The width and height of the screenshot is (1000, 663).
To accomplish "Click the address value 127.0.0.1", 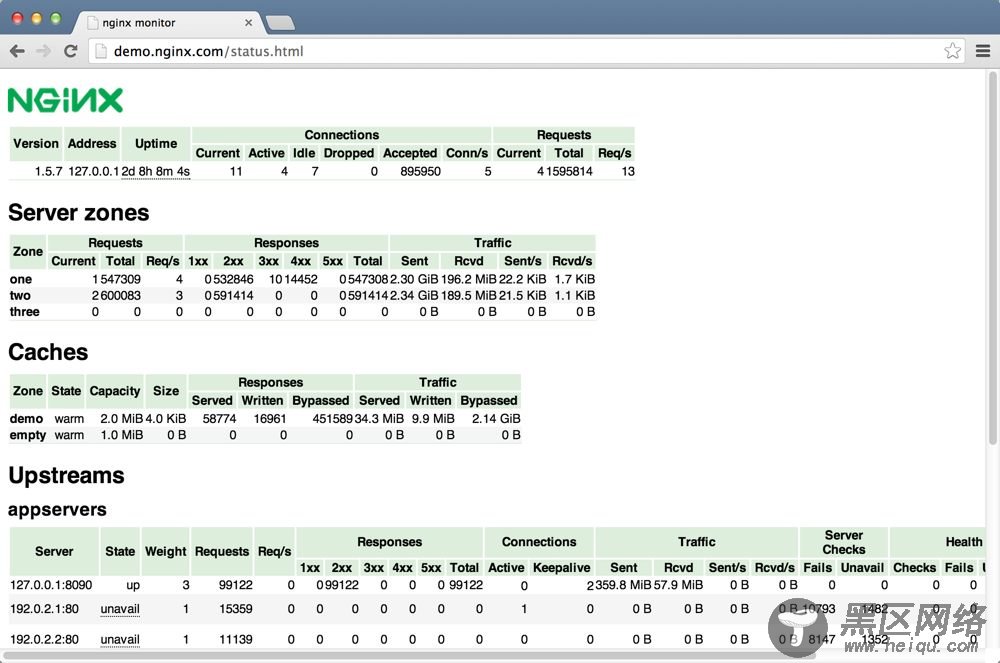I will click(x=94, y=171).
